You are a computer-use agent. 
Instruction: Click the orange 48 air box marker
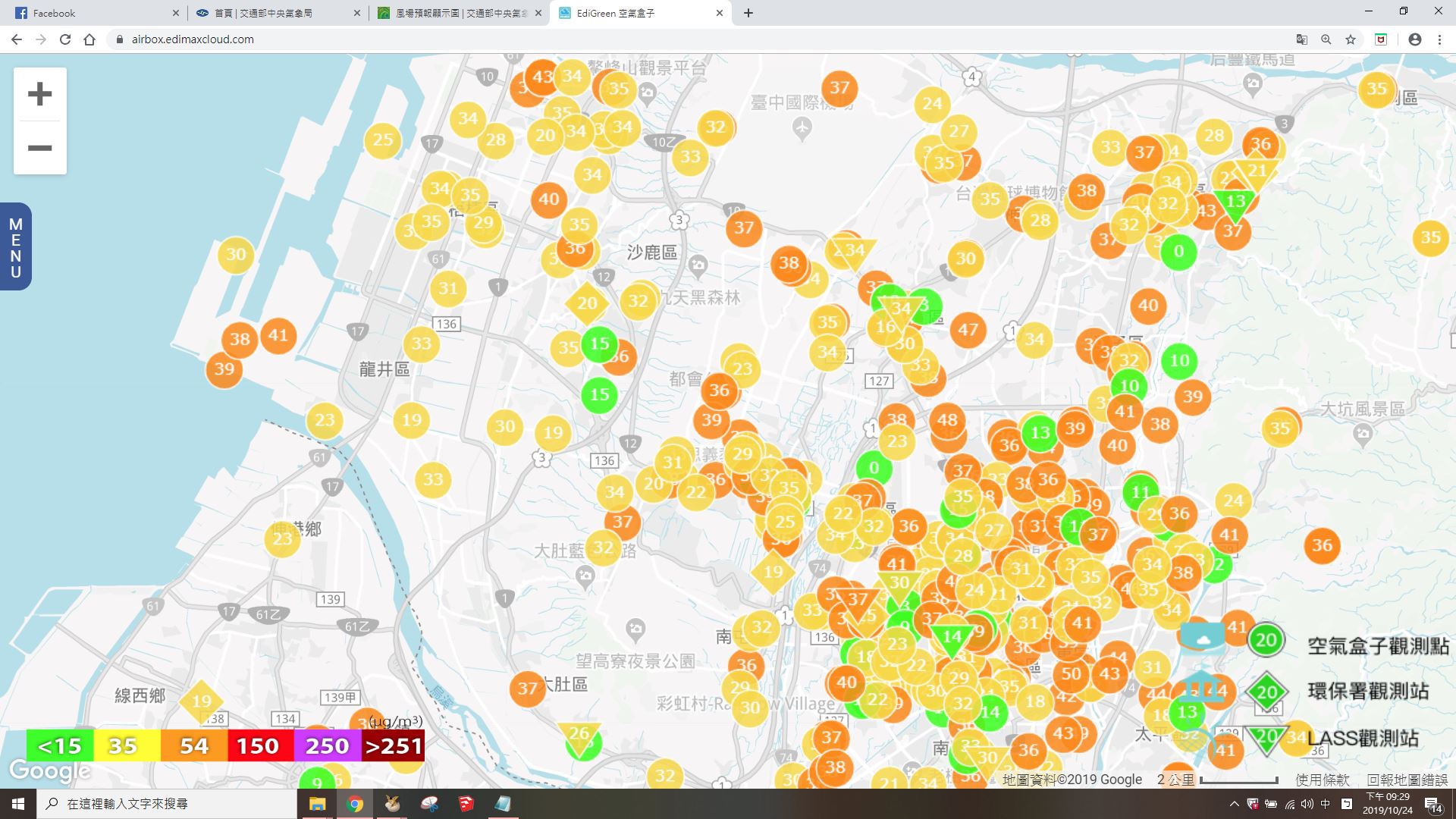(x=947, y=419)
